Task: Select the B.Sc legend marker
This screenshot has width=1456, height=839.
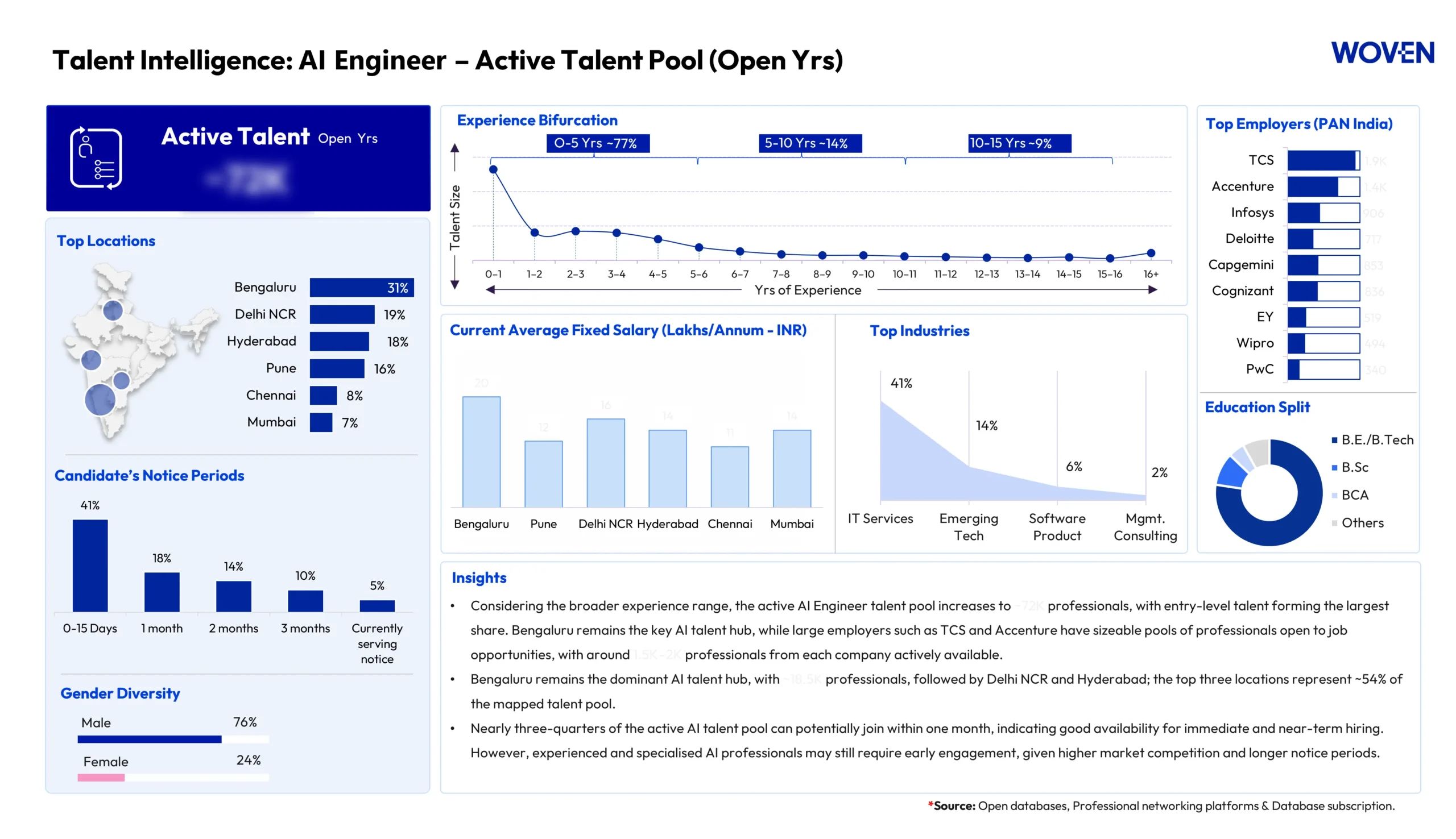Action: [x=1334, y=467]
